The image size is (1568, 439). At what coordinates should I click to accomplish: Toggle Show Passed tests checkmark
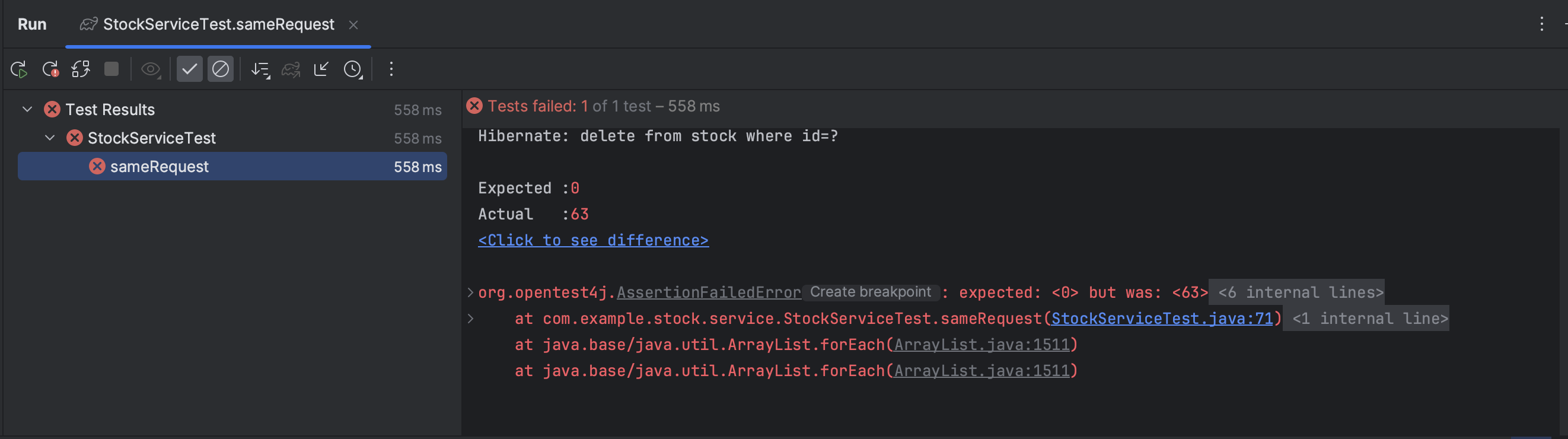click(189, 69)
